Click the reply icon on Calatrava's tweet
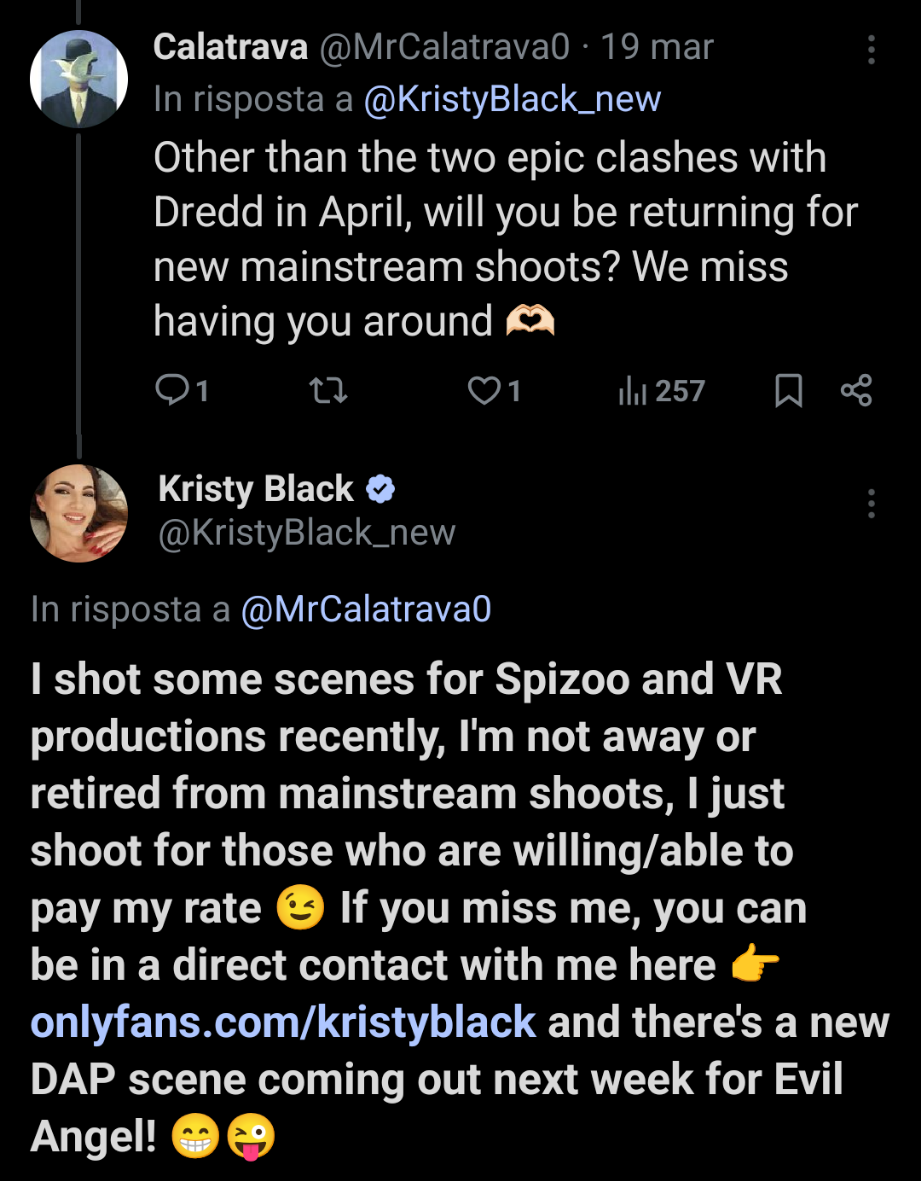Screen dimensions: 921x1181 (173, 391)
